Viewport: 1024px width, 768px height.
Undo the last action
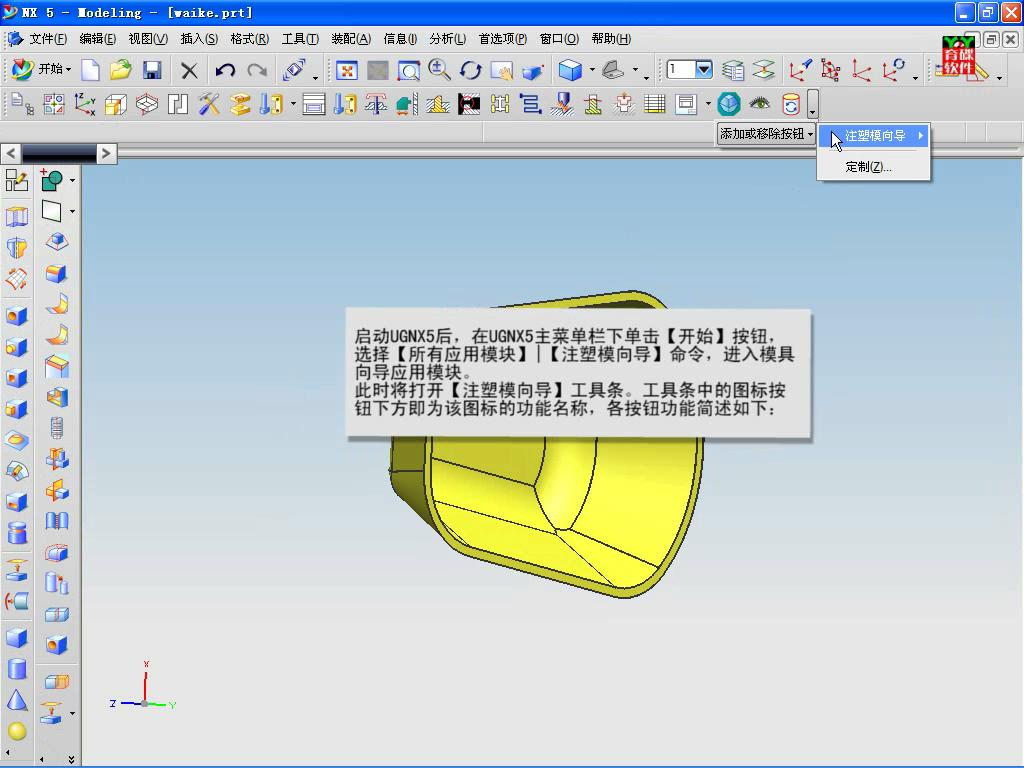pos(225,70)
